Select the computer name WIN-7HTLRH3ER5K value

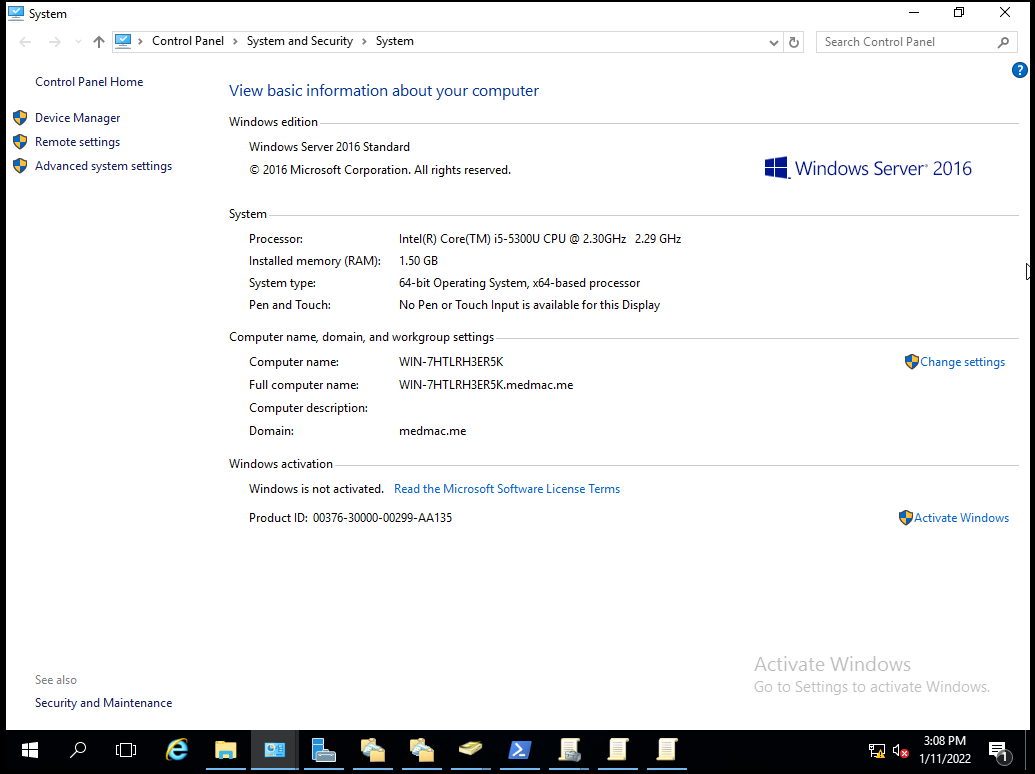coord(451,362)
